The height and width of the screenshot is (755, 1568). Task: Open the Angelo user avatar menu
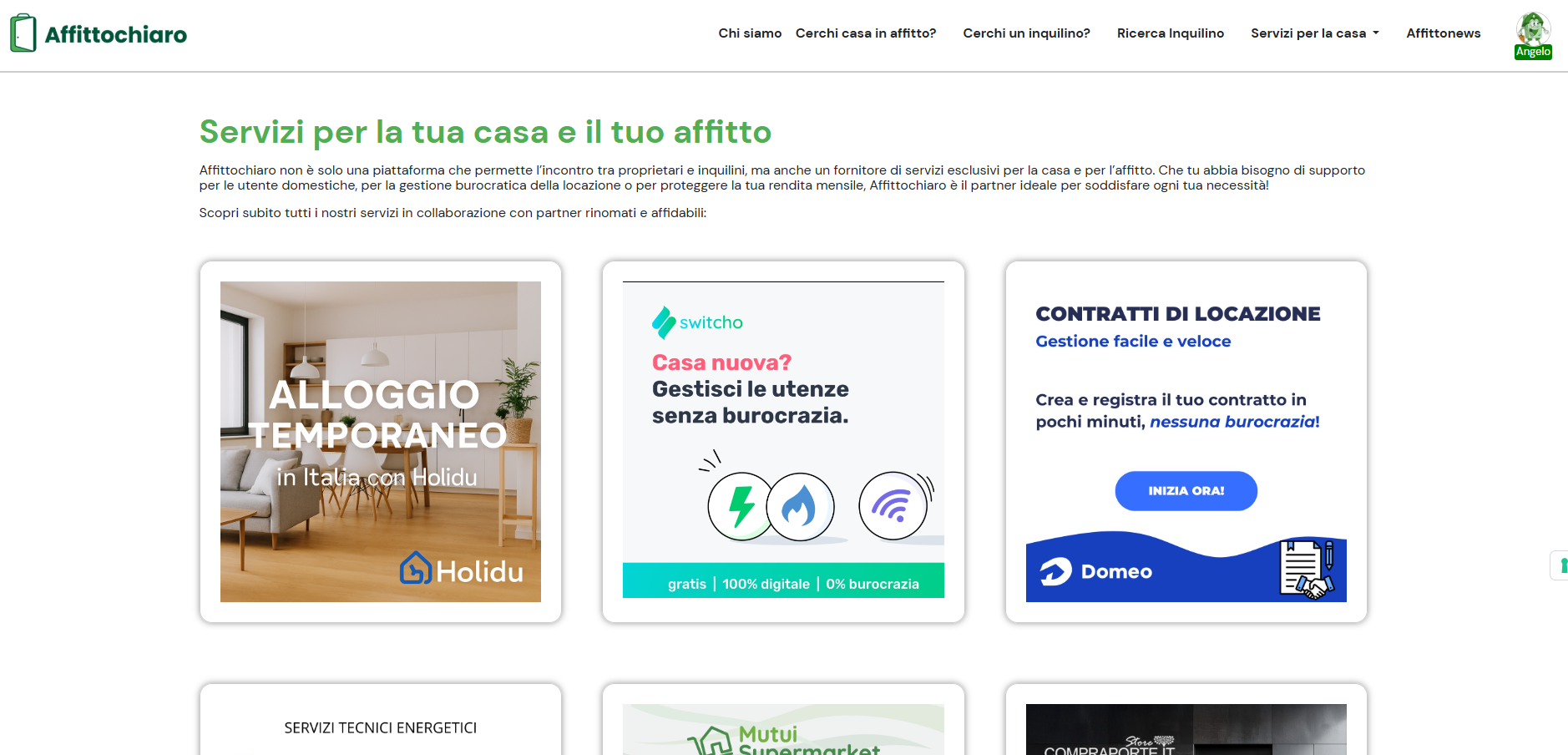[1533, 35]
